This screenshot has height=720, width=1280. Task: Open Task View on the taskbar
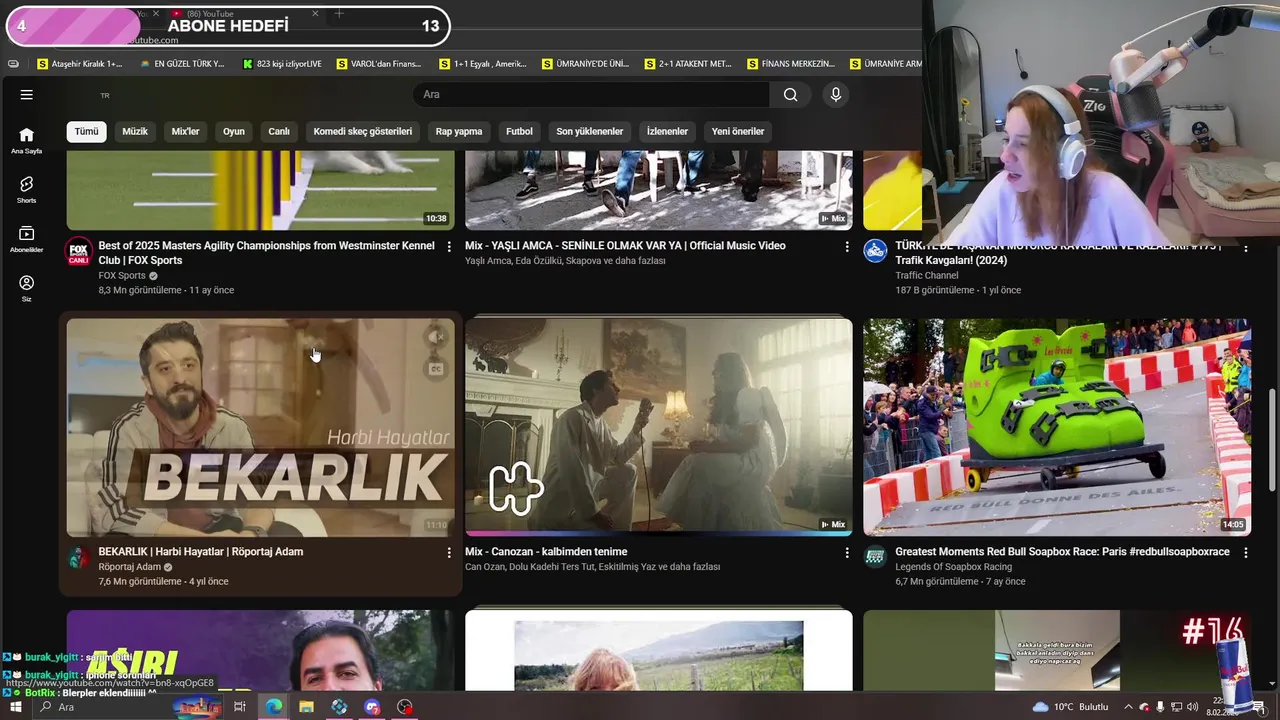pyautogui.click(x=240, y=707)
